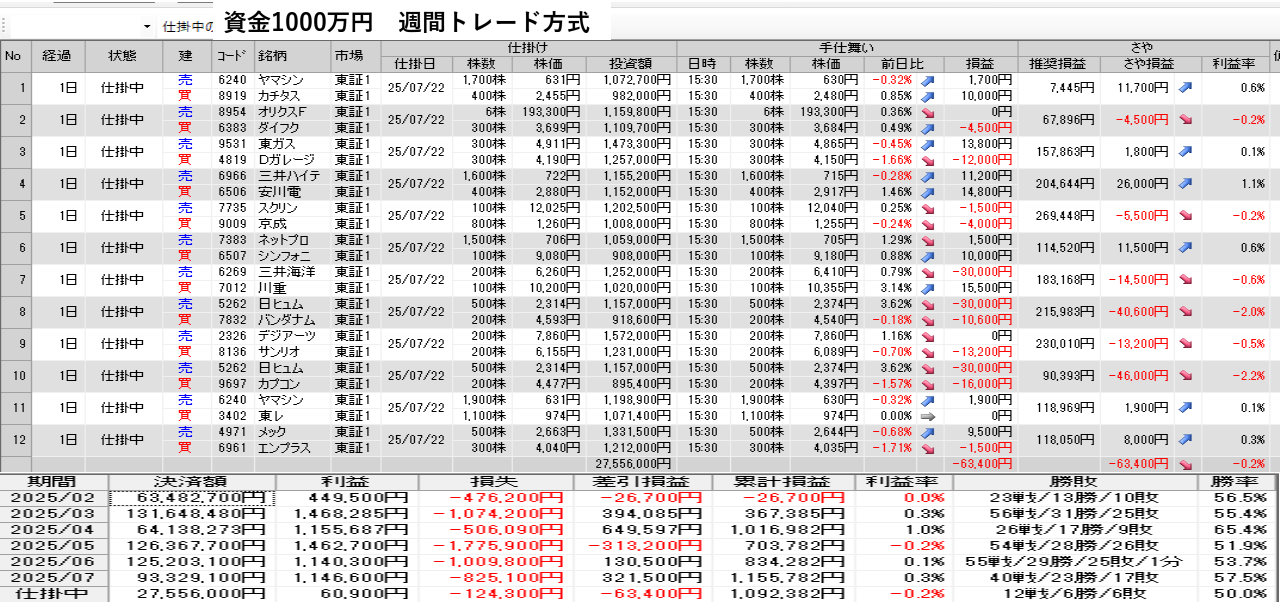Click the さや損益 column header
This screenshot has height=602, width=1280.
pyautogui.click(x=1142, y=64)
